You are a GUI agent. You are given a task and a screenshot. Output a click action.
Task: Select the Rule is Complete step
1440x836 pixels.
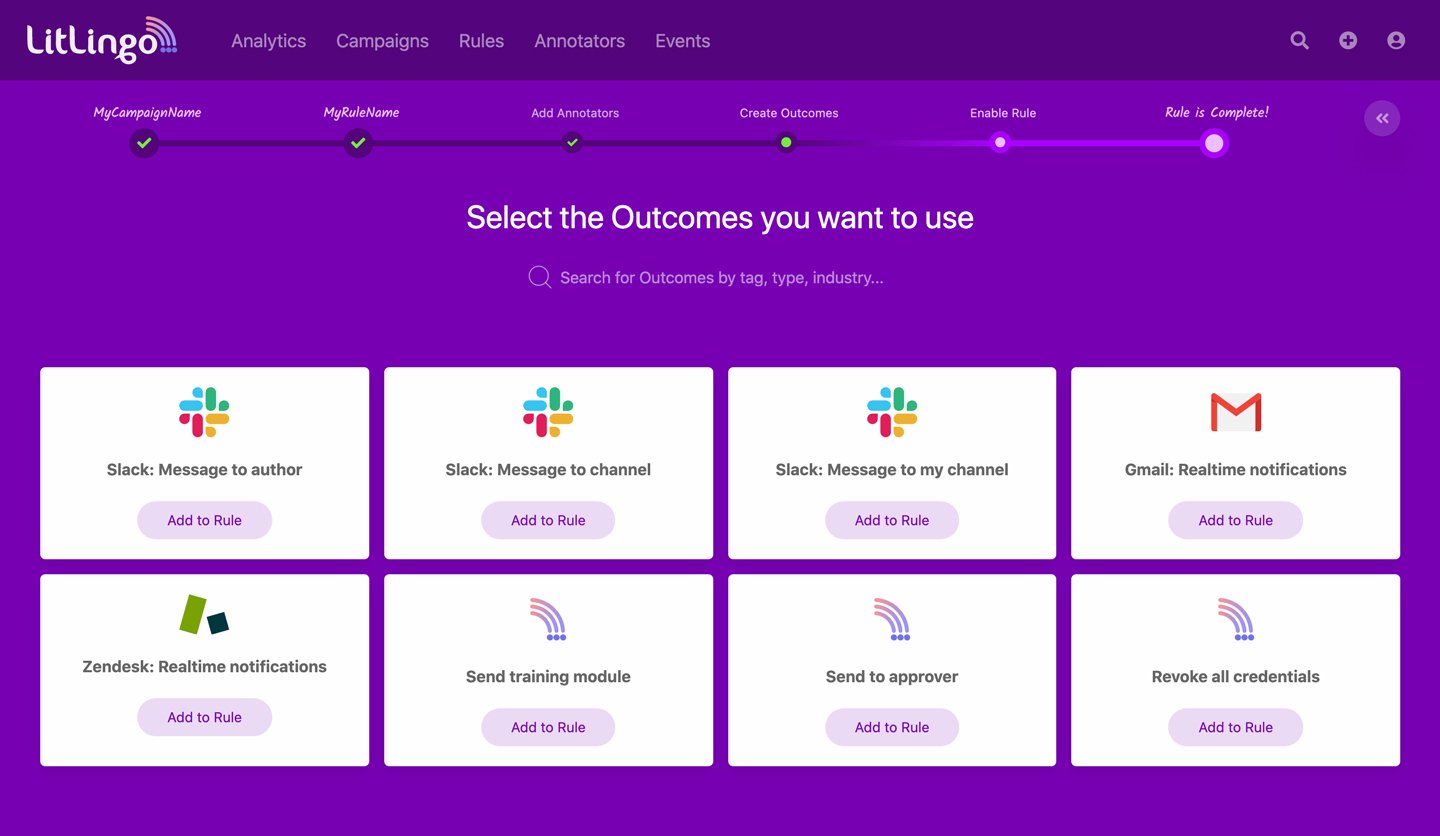[x=1214, y=143]
